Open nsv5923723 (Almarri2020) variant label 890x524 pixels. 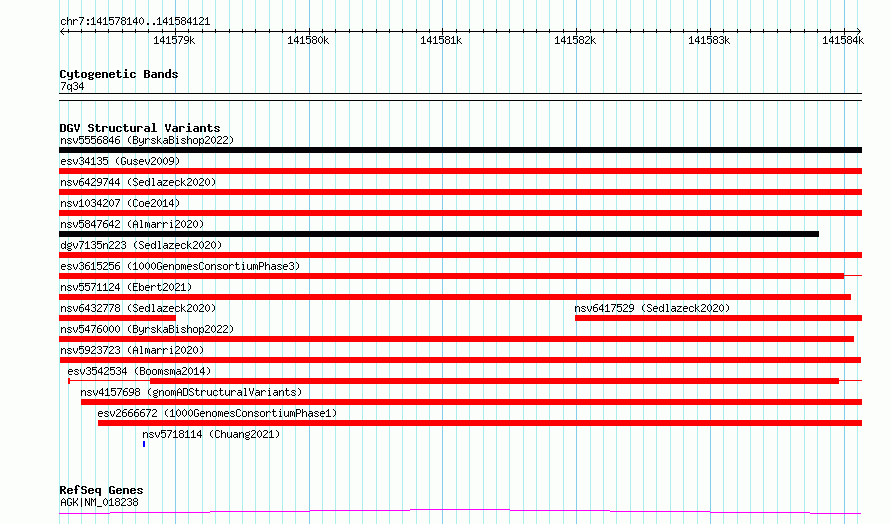click(x=132, y=350)
